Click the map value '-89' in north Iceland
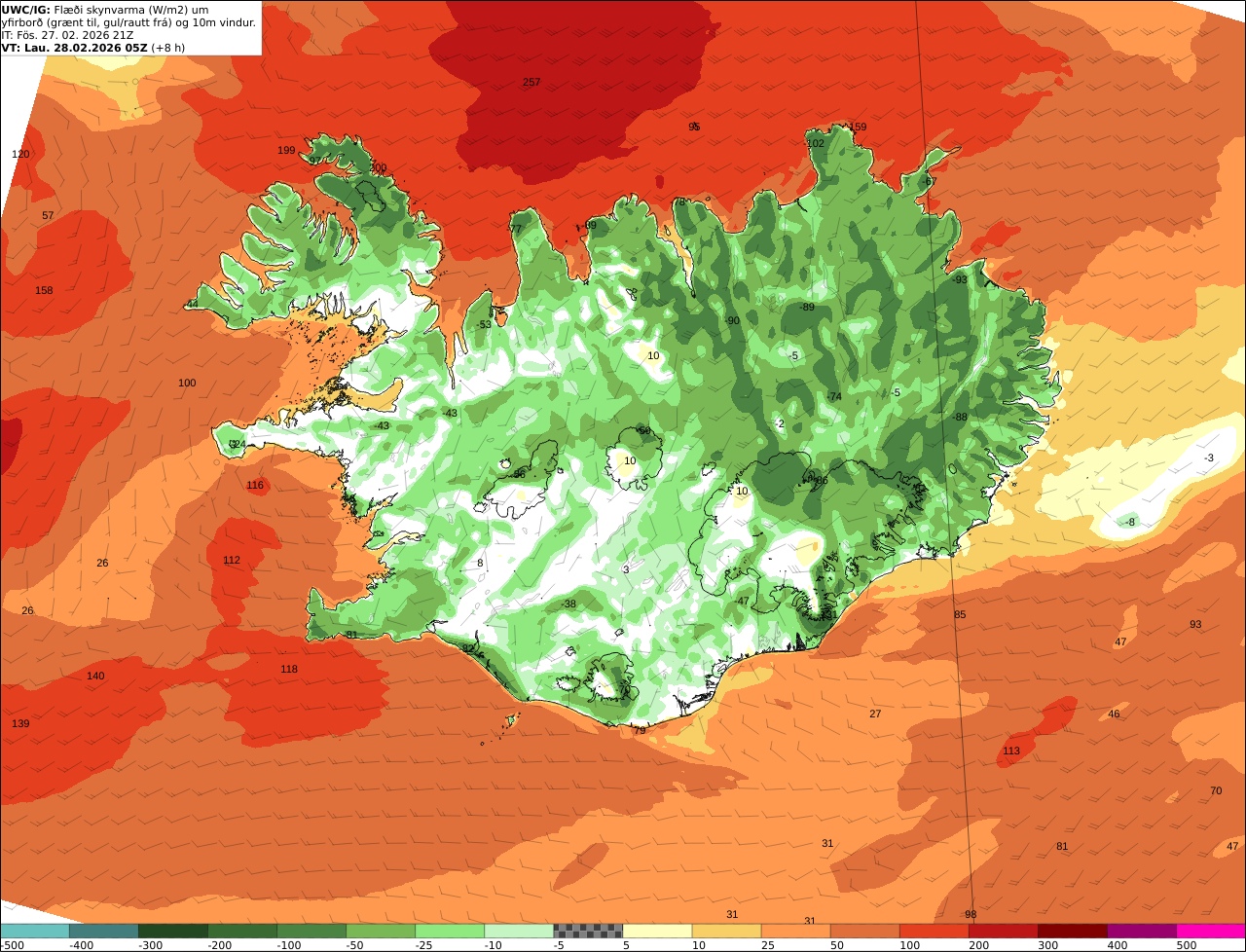1246x952 pixels. coord(806,307)
